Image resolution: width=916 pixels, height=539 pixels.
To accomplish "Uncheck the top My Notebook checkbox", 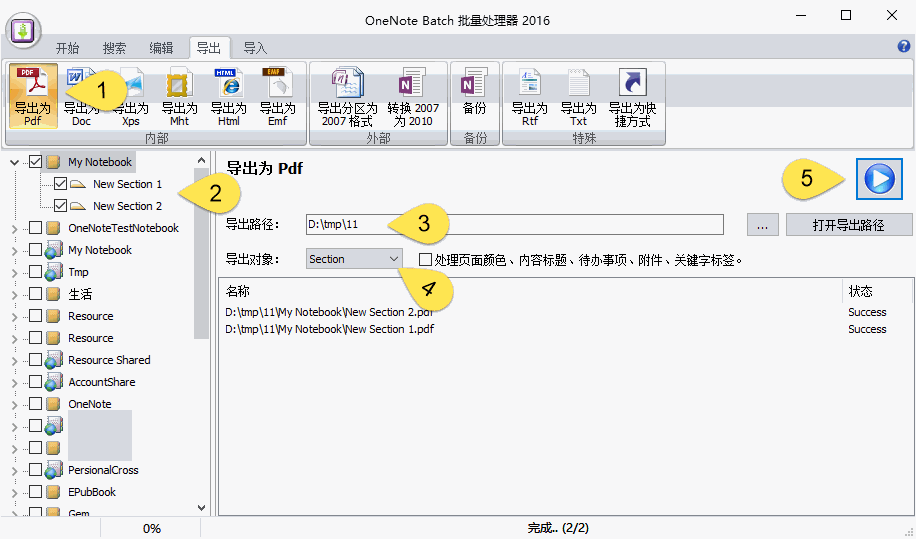I will click(36, 162).
